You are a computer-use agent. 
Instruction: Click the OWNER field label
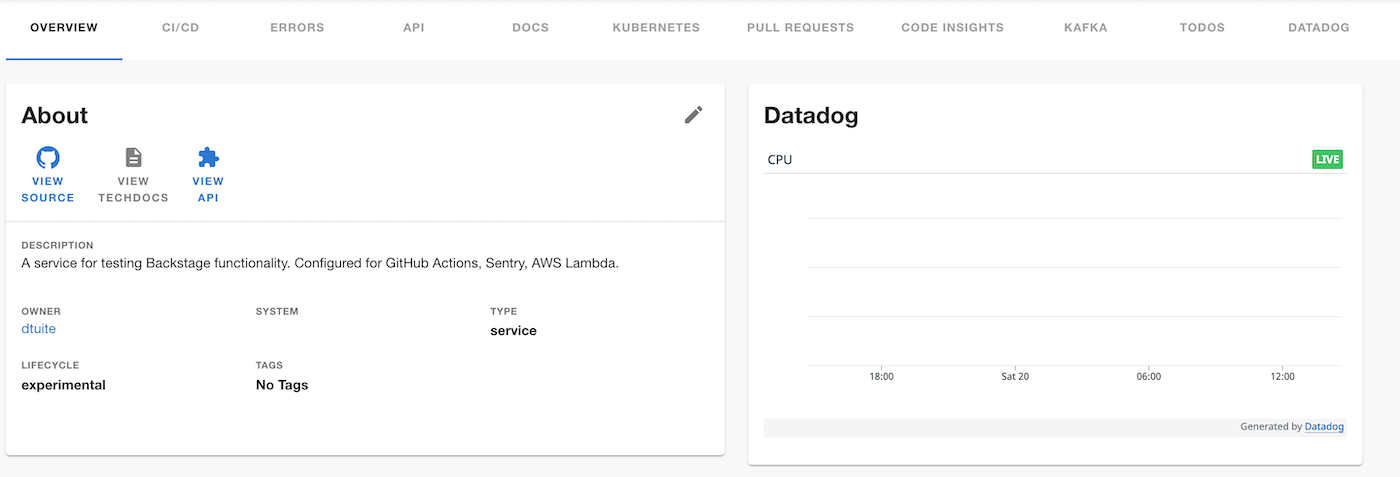[41, 312]
